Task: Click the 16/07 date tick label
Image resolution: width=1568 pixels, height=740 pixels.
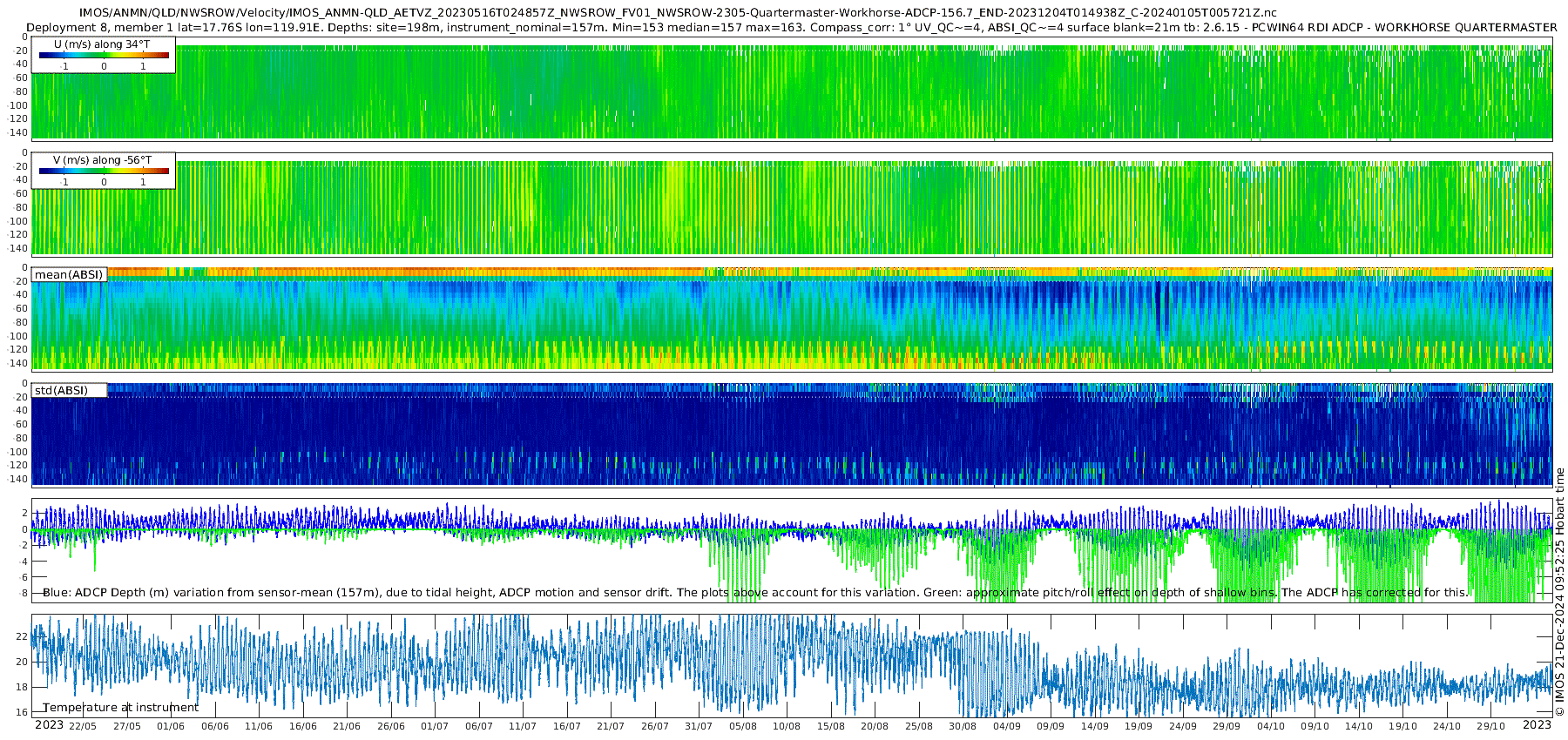Action: (566, 726)
